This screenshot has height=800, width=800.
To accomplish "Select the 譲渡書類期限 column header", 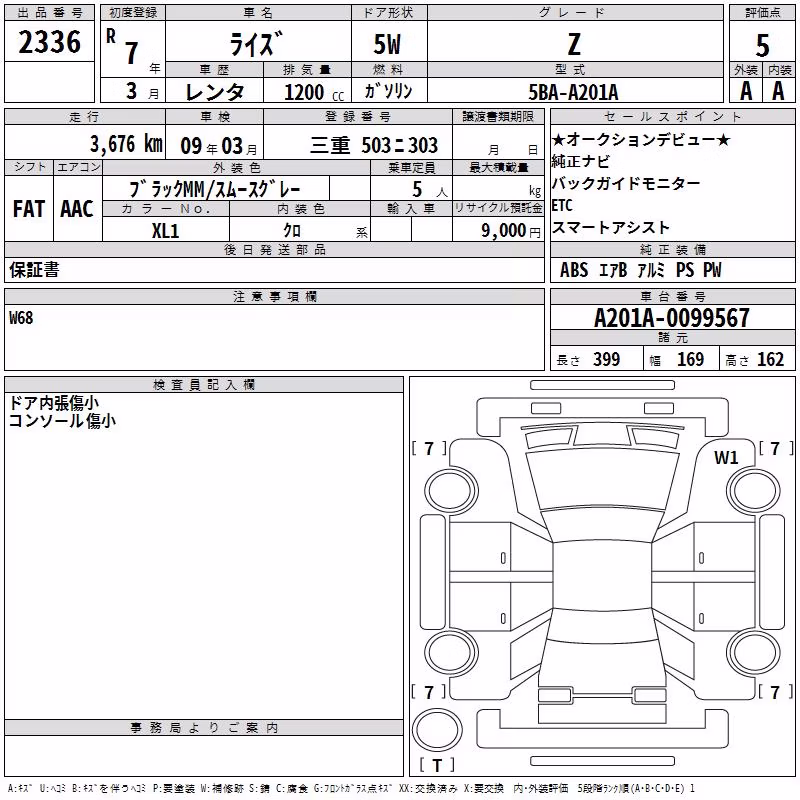I will 498,117.
